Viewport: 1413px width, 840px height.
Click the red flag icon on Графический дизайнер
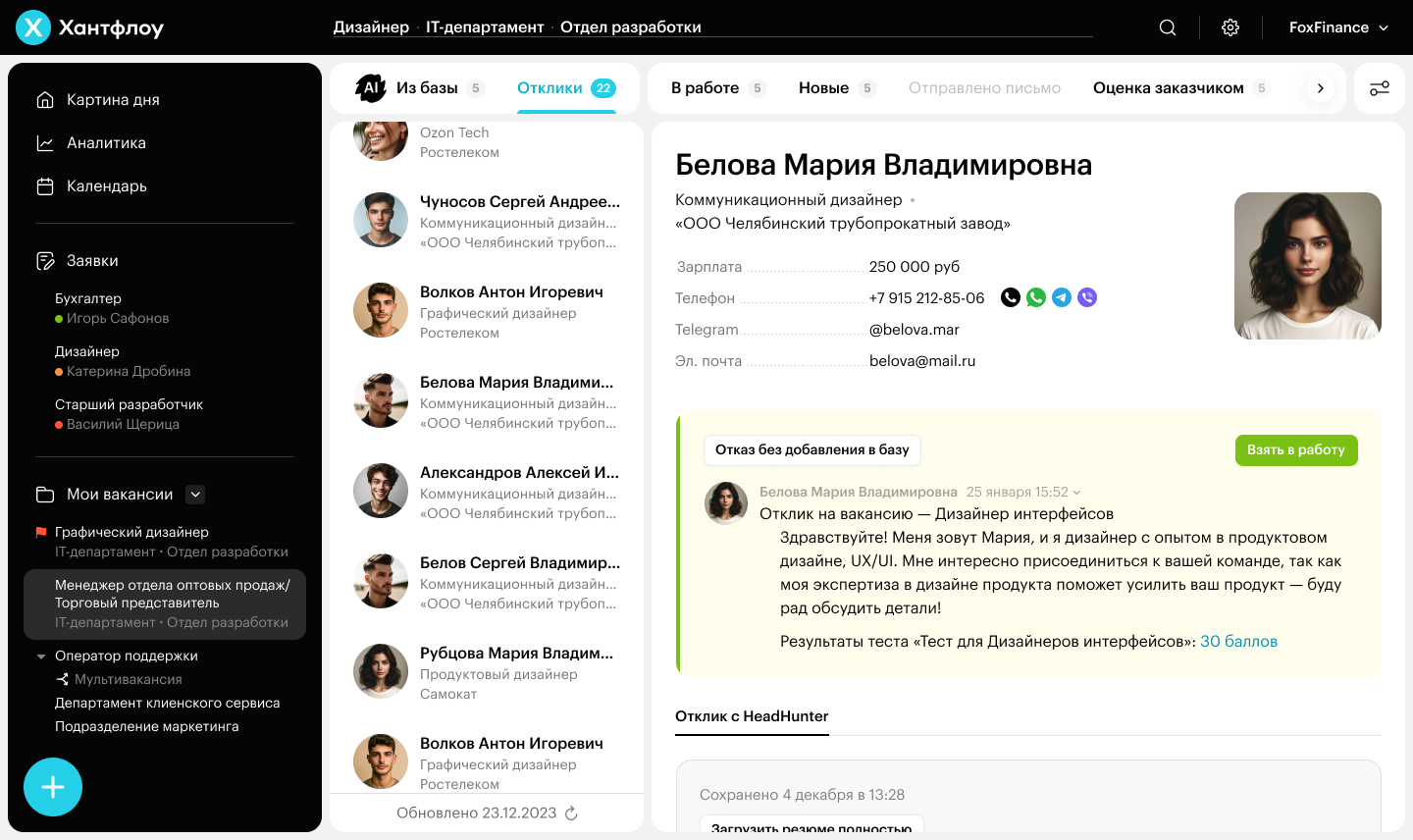tap(41, 532)
